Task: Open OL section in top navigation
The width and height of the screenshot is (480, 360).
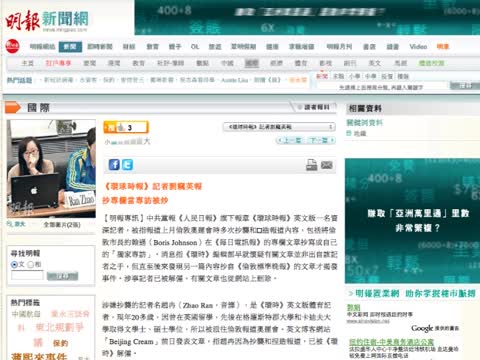Action: pos(195,47)
